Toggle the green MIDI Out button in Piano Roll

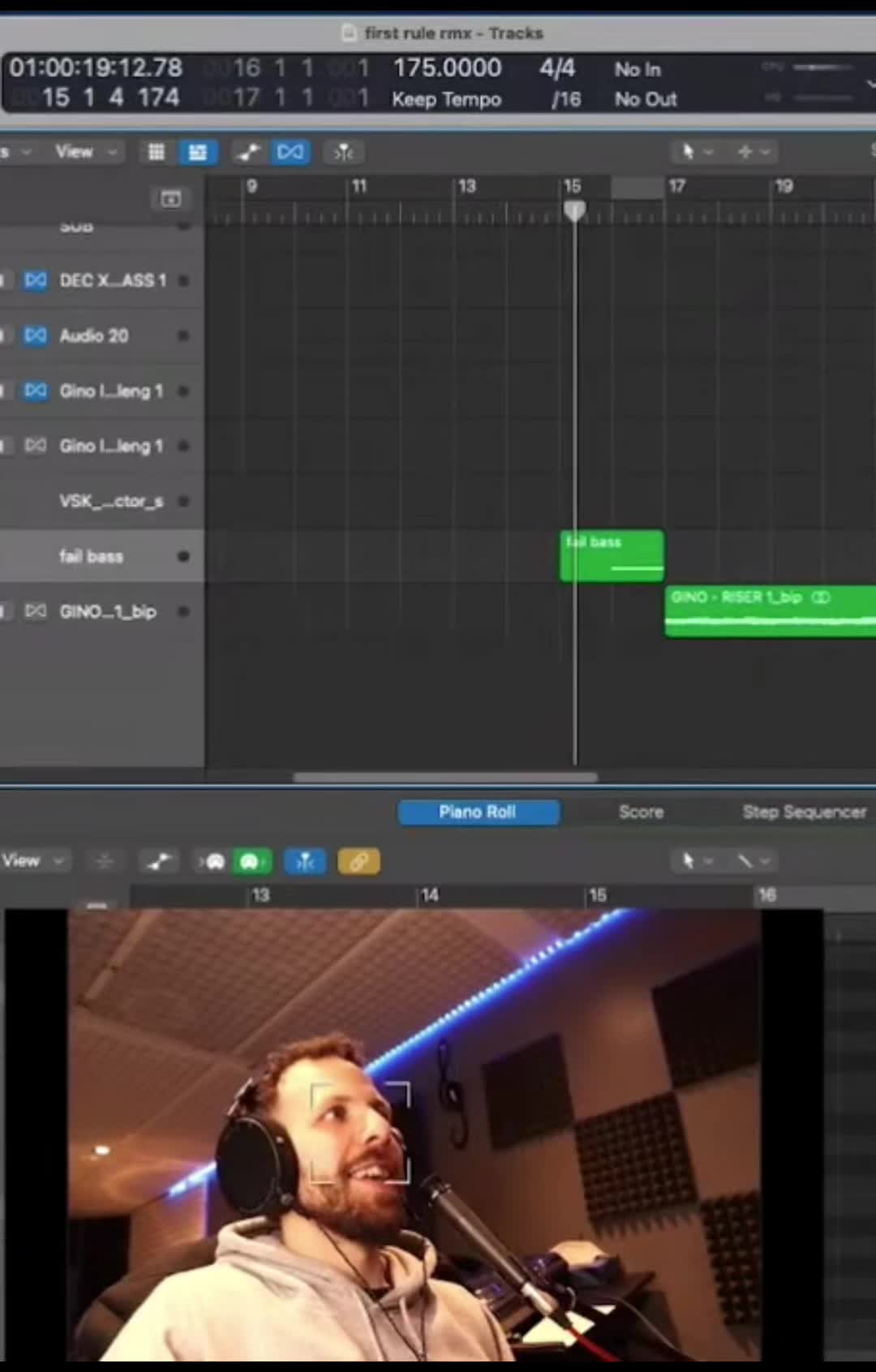pos(251,861)
